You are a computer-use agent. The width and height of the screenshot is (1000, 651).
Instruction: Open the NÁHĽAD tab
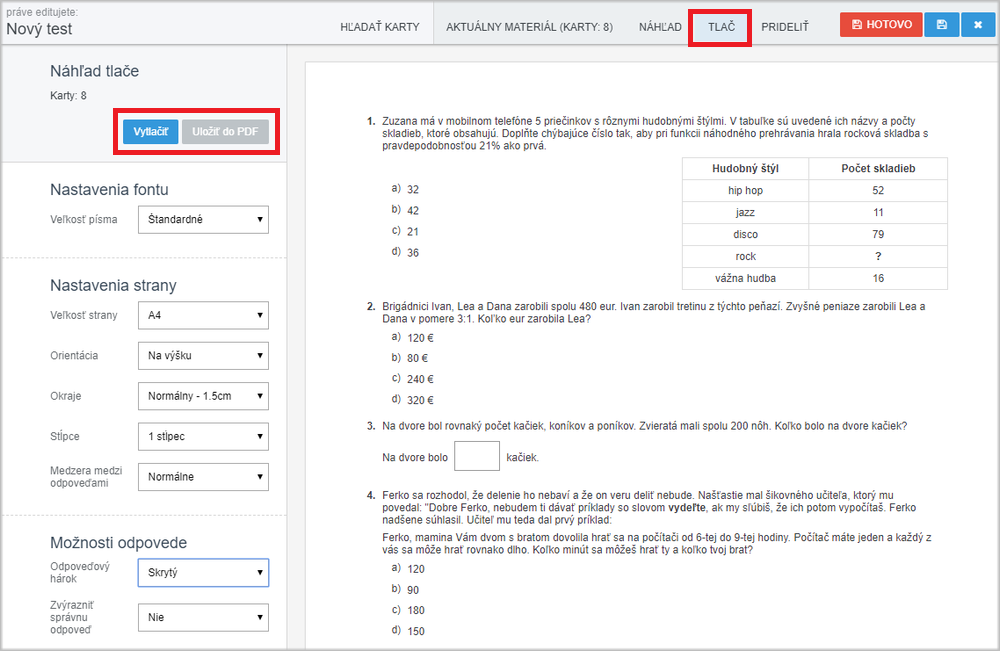[660, 26]
